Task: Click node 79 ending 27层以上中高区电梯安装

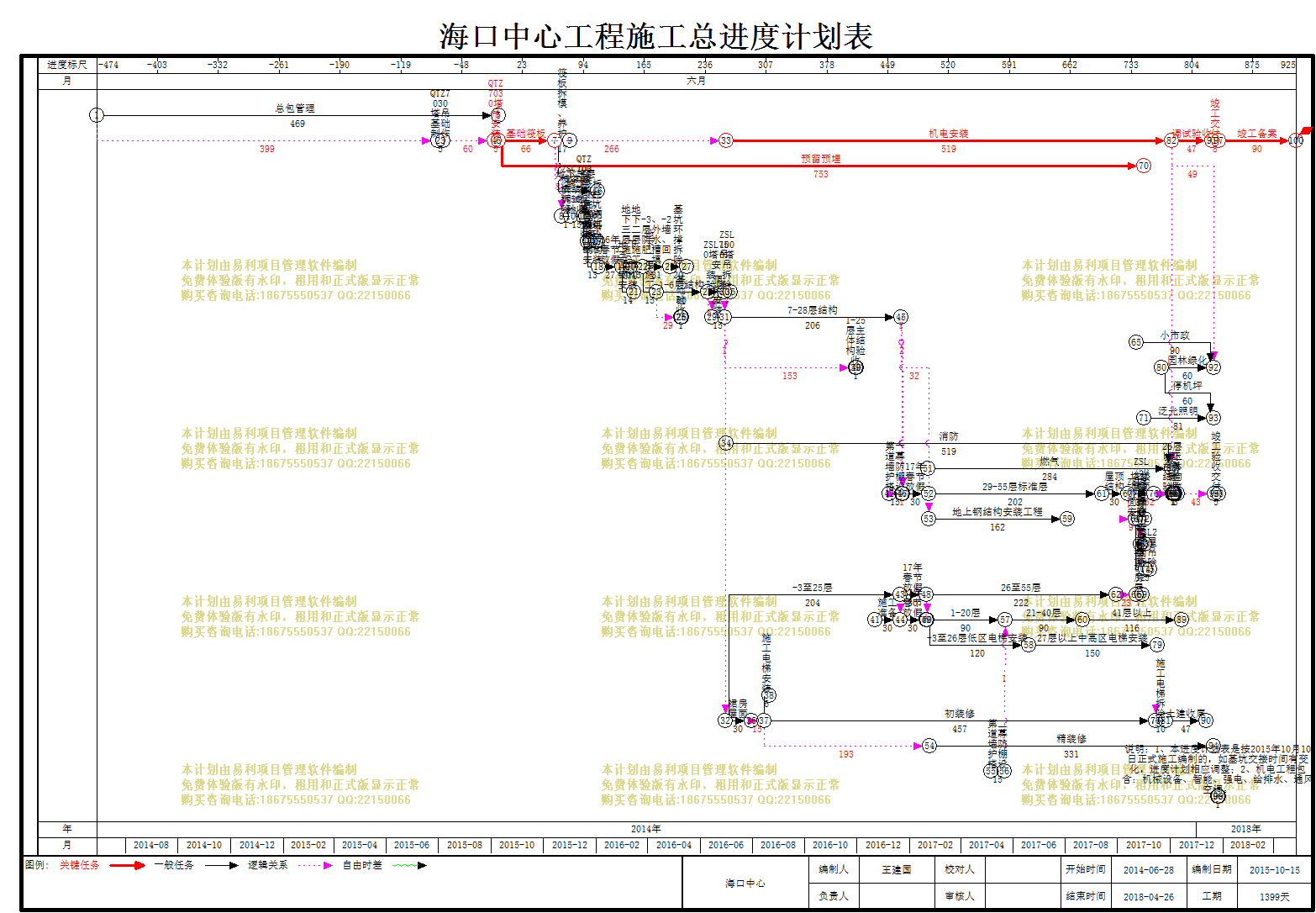Action: (1157, 645)
